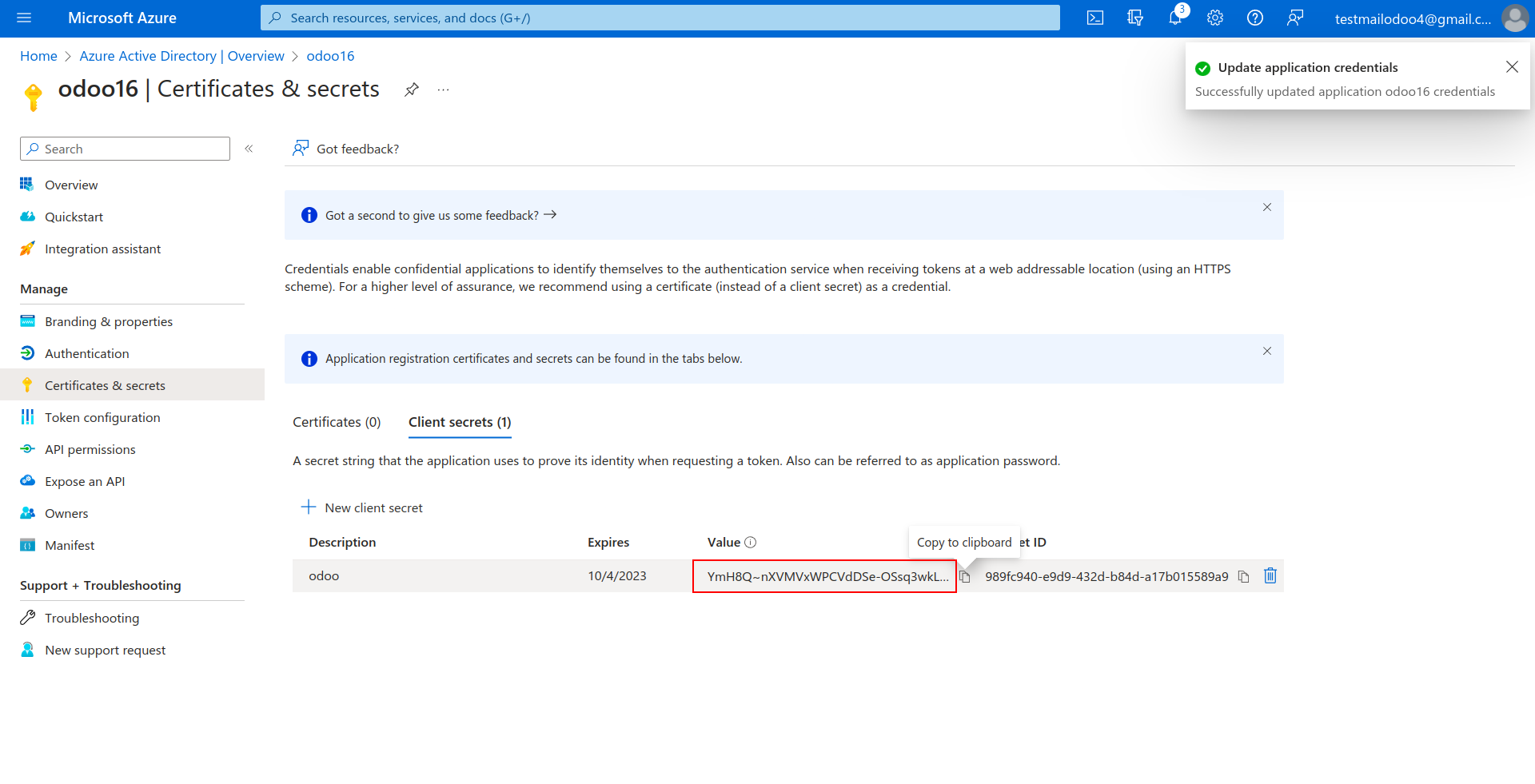Click the Owners people icon

pos(27,513)
